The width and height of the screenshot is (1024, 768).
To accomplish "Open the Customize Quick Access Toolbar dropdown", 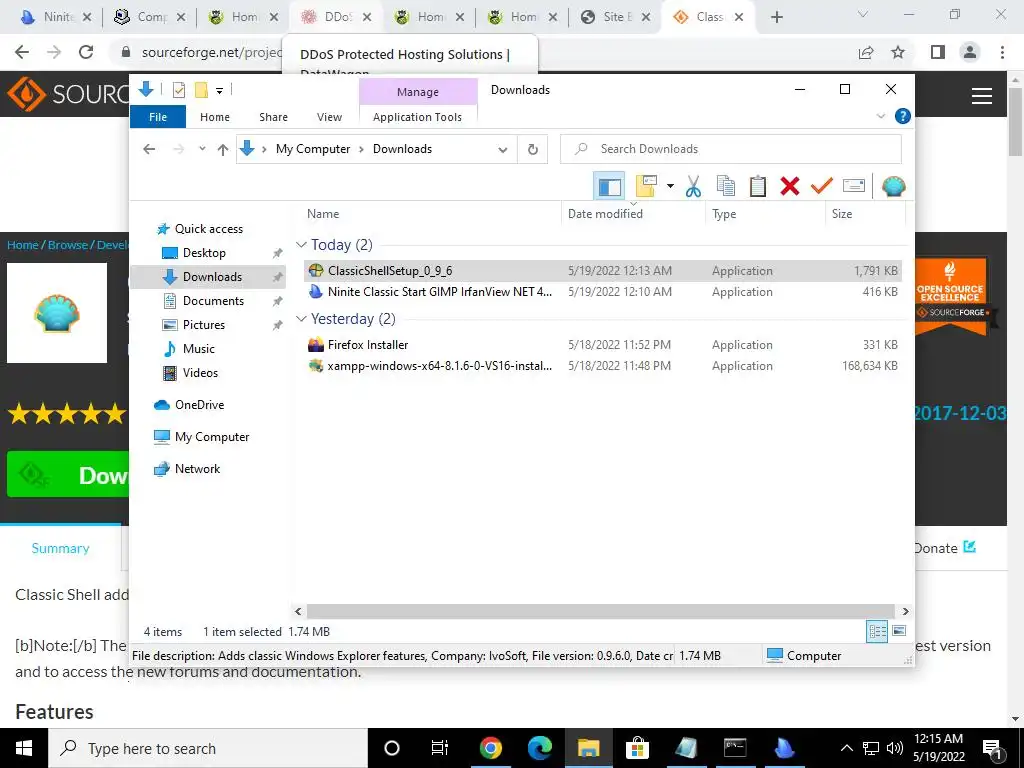I will pyautogui.click(x=219, y=91).
